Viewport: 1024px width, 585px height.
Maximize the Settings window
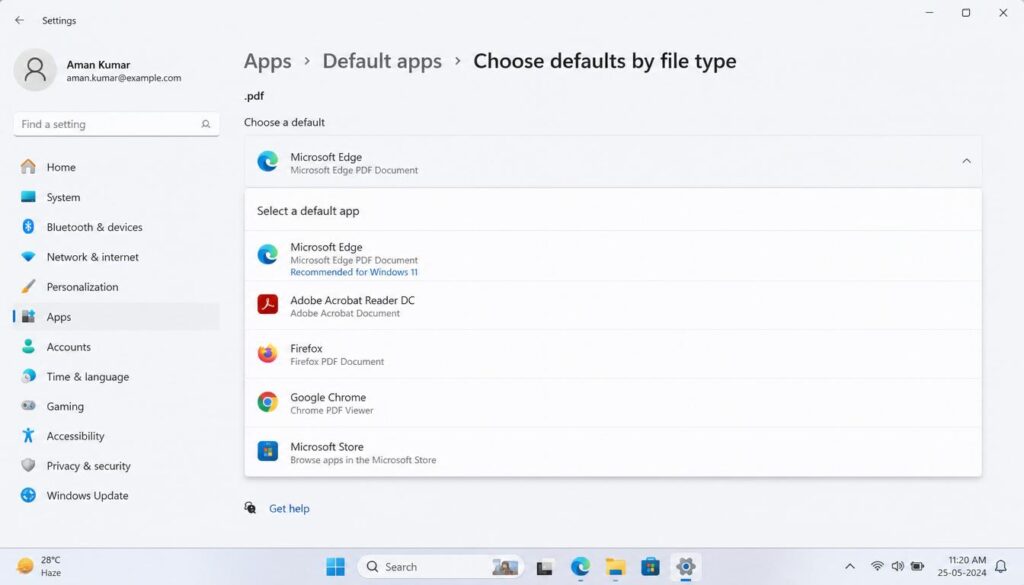pyautogui.click(x=966, y=12)
